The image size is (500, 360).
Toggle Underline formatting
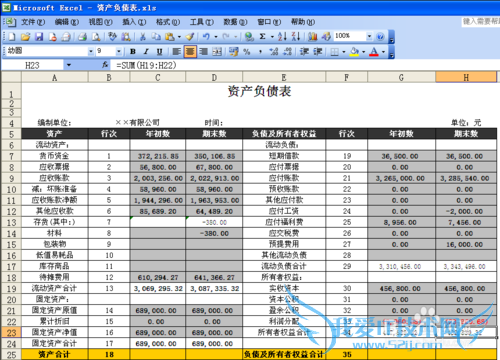[x=160, y=51]
